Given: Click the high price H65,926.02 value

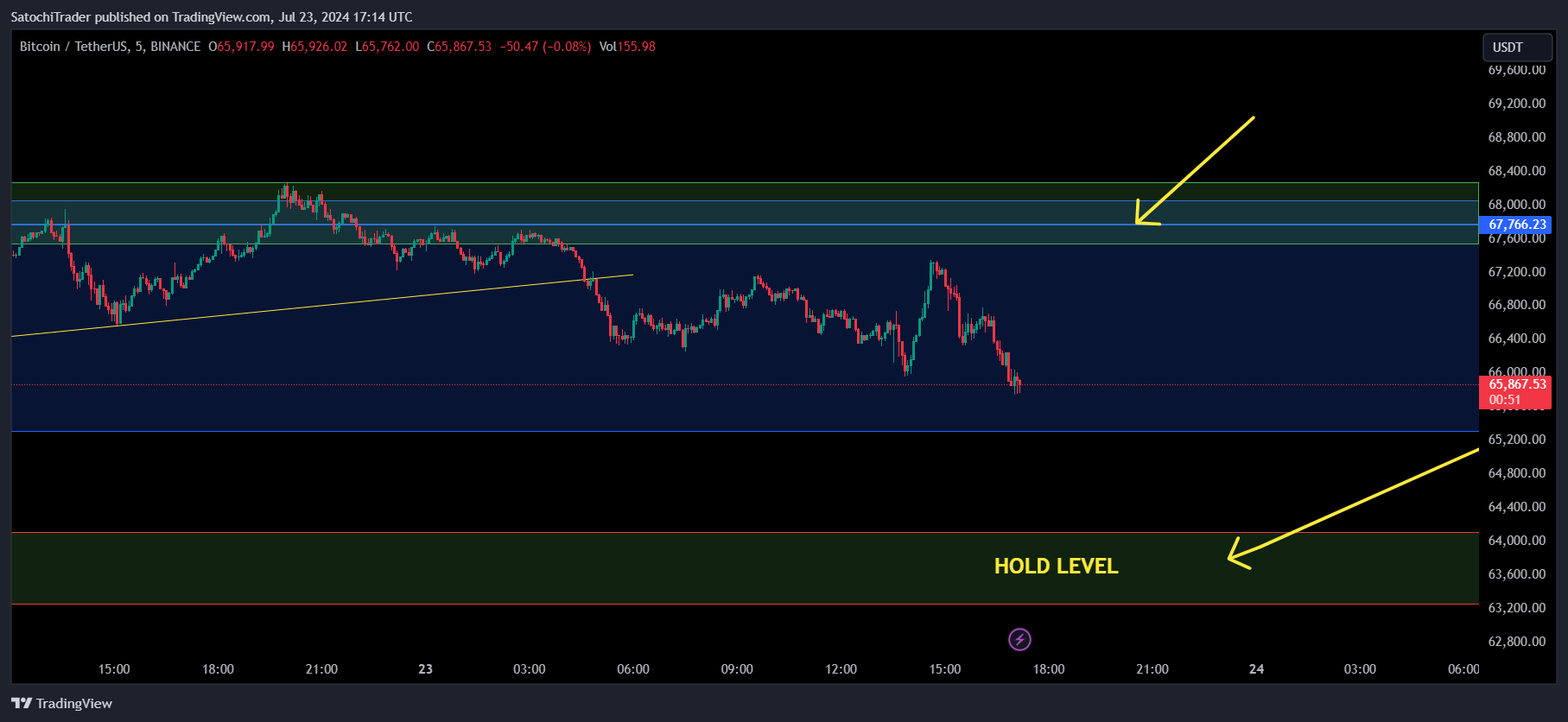Looking at the screenshot, I should click(x=314, y=47).
